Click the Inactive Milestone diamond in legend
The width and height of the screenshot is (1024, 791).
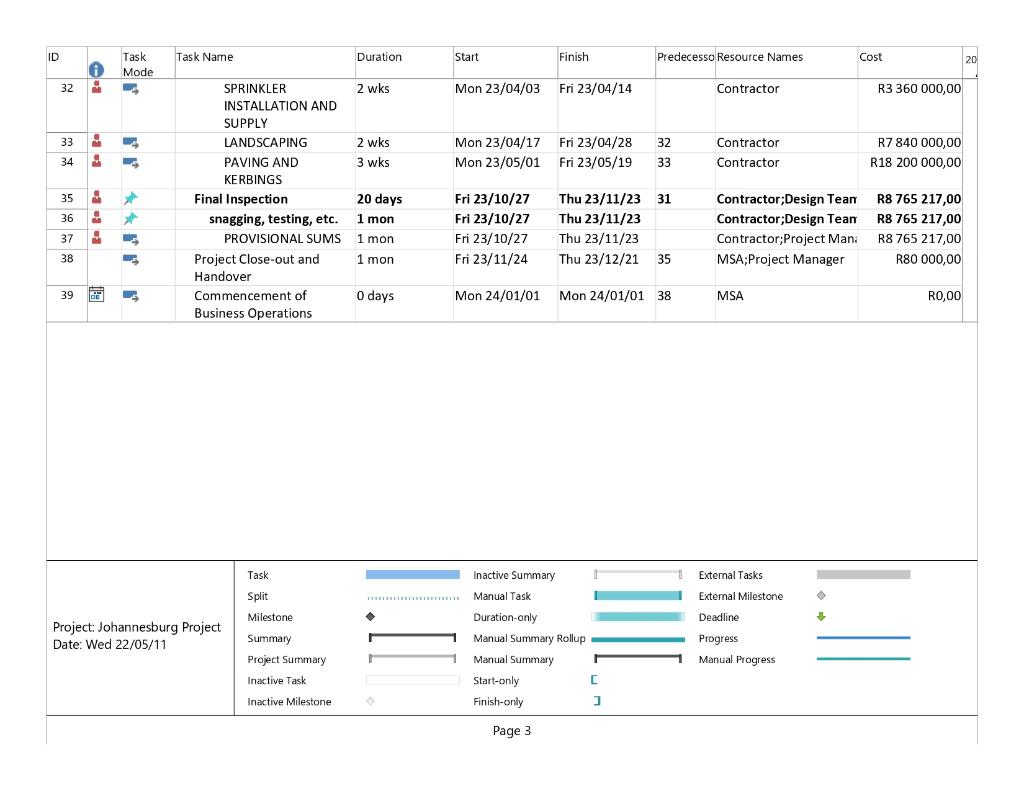[370, 701]
